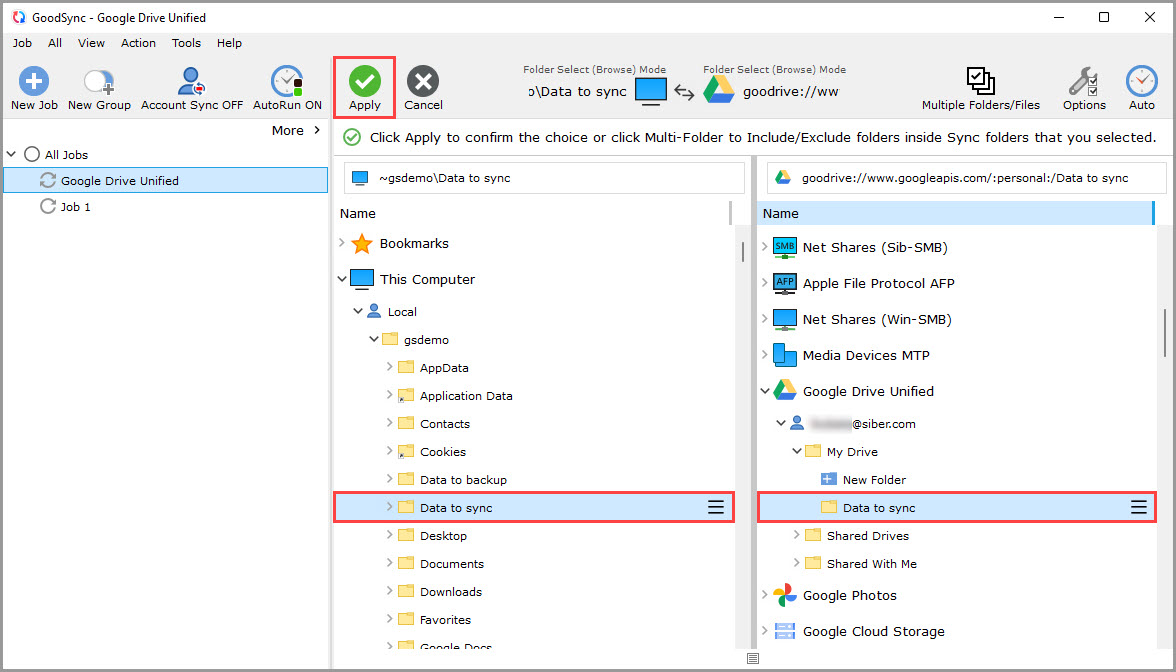
Task: Click the Media Devices MTP icon
Action: [784, 355]
